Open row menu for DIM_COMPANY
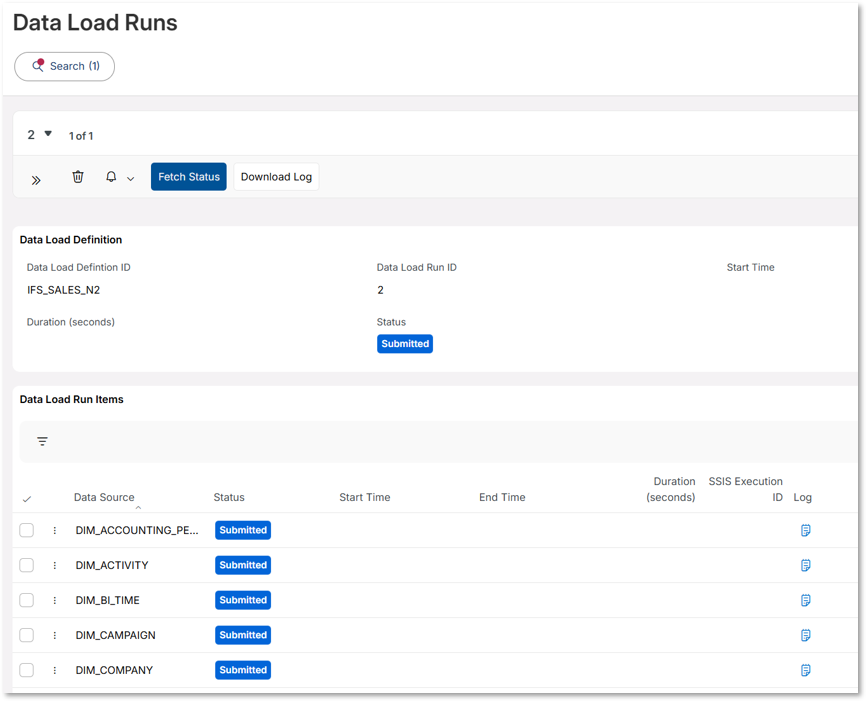 pyautogui.click(x=55, y=670)
